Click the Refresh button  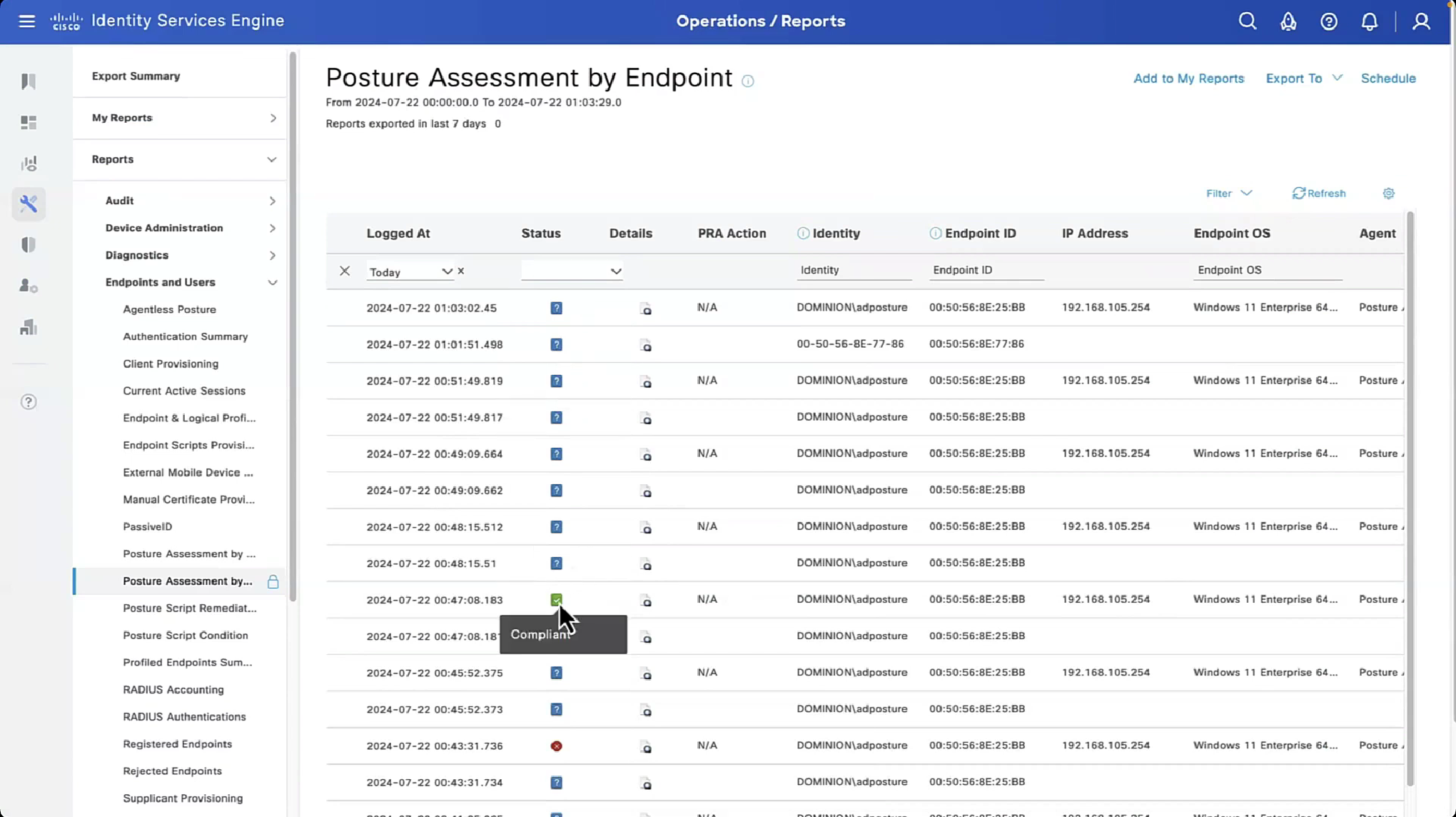(x=1318, y=194)
